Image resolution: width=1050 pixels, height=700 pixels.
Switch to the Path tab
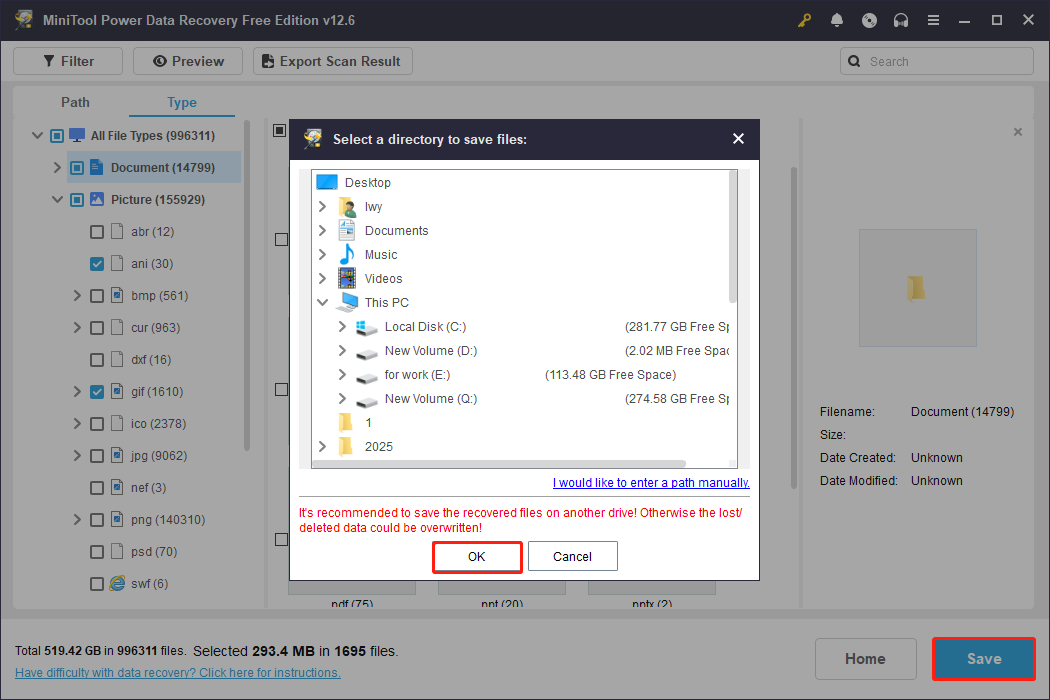pyautogui.click(x=75, y=102)
